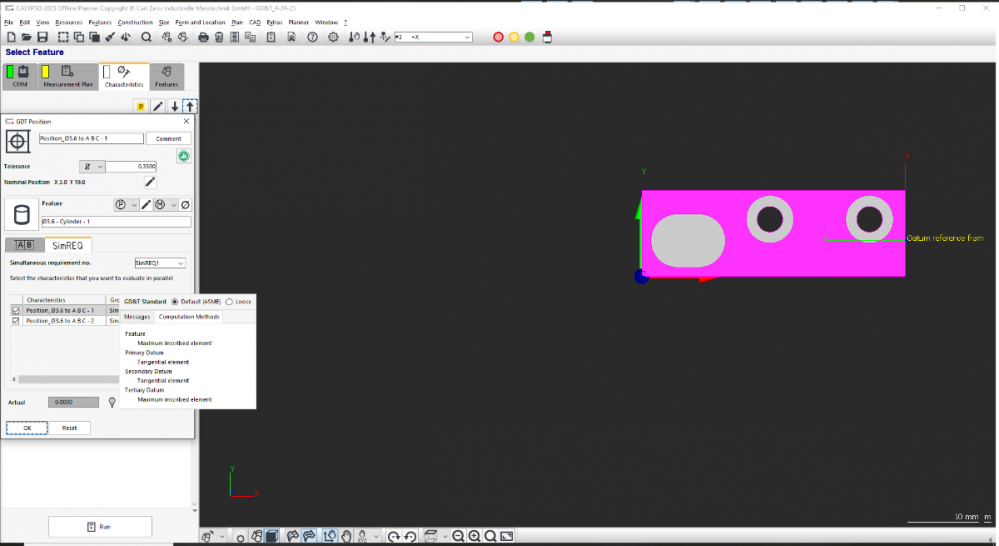Open the SimREQ1 requirement number dropdown

click(x=160, y=263)
